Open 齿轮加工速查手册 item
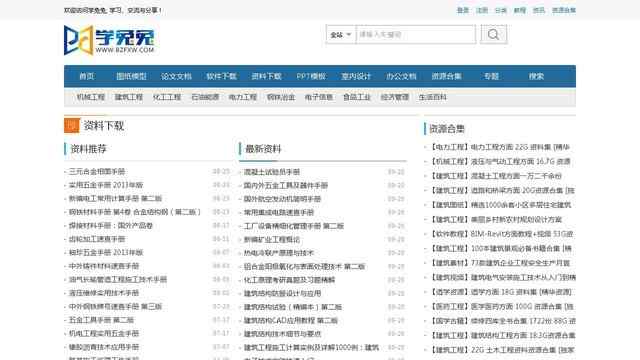Screen dimensions: 640x360 (x=97, y=239)
